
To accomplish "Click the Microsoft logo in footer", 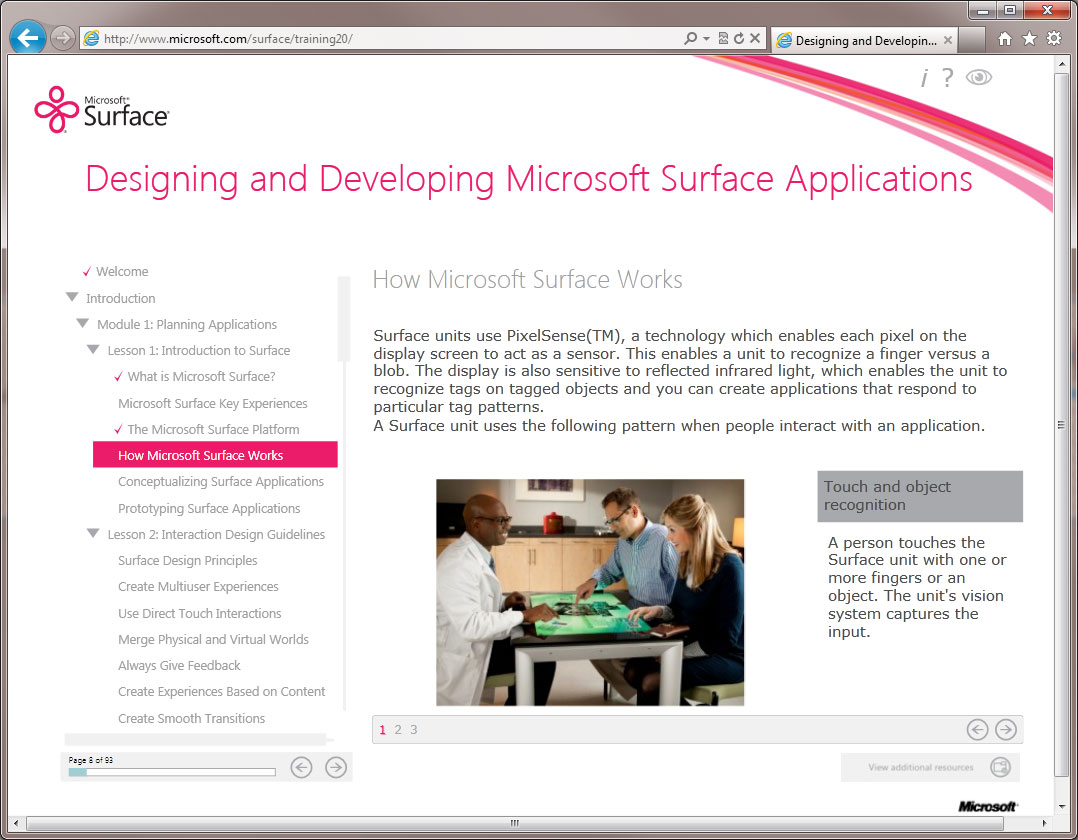I will [x=987, y=806].
